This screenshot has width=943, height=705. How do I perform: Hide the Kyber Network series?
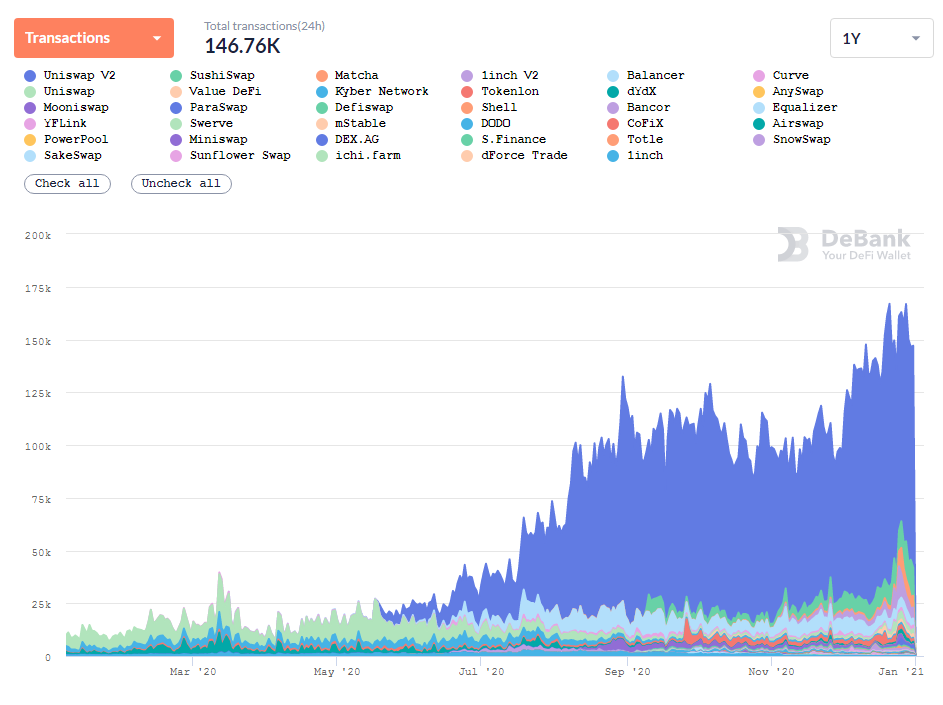[372, 91]
